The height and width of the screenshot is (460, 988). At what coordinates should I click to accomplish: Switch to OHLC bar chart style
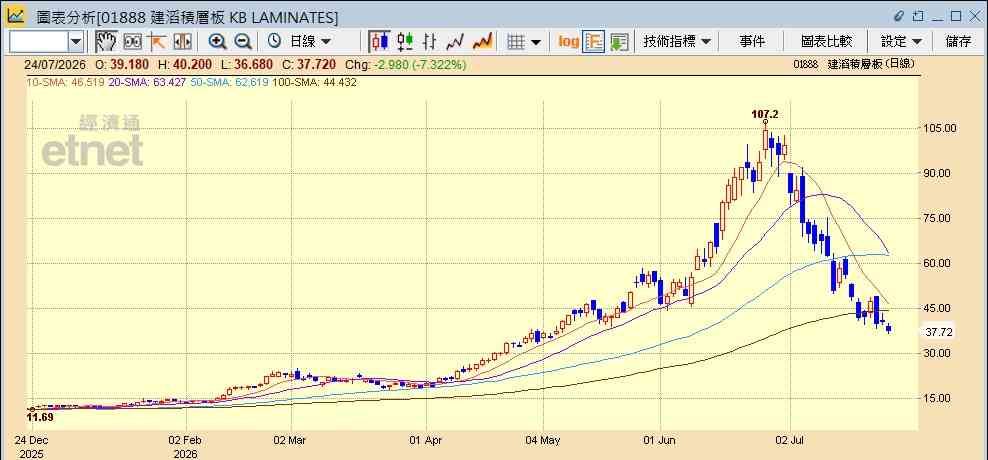(430, 42)
